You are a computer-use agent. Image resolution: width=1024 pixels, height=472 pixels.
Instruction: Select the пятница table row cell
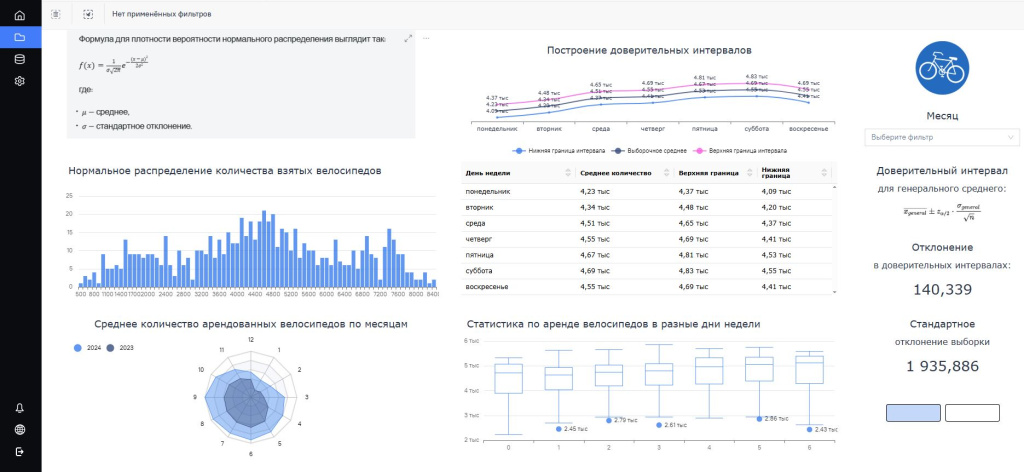[479, 255]
